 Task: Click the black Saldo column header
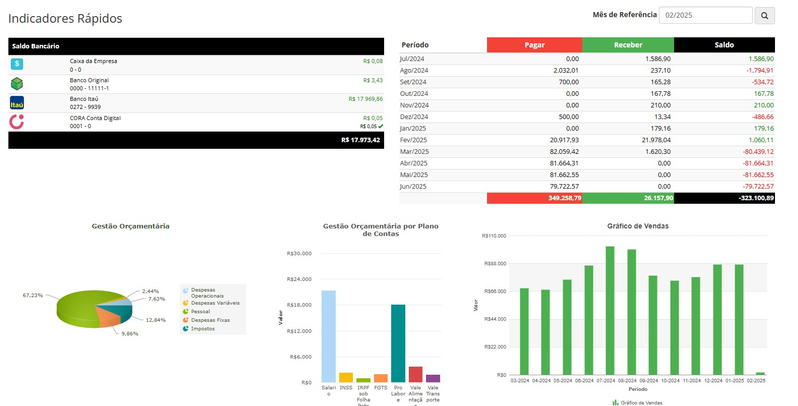724,45
